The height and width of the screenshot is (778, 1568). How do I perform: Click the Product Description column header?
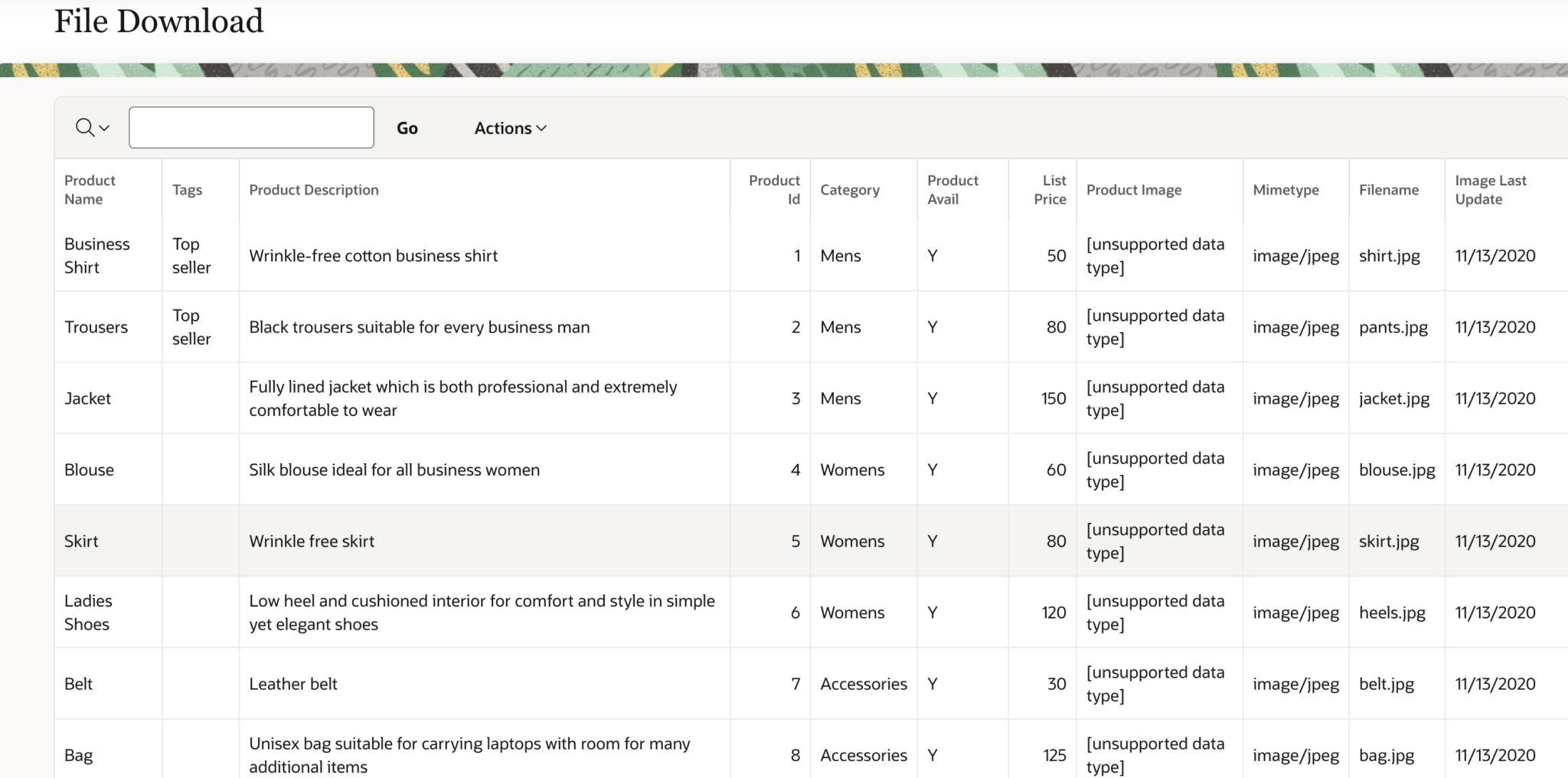[314, 190]
